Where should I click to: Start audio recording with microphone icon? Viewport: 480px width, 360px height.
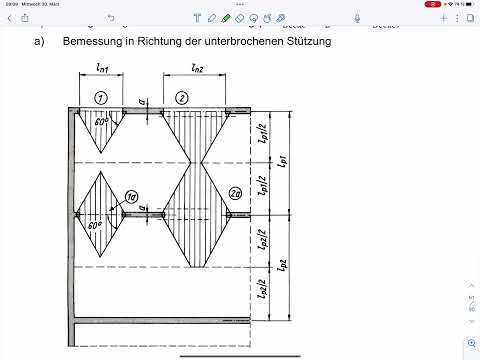point(357,18)
